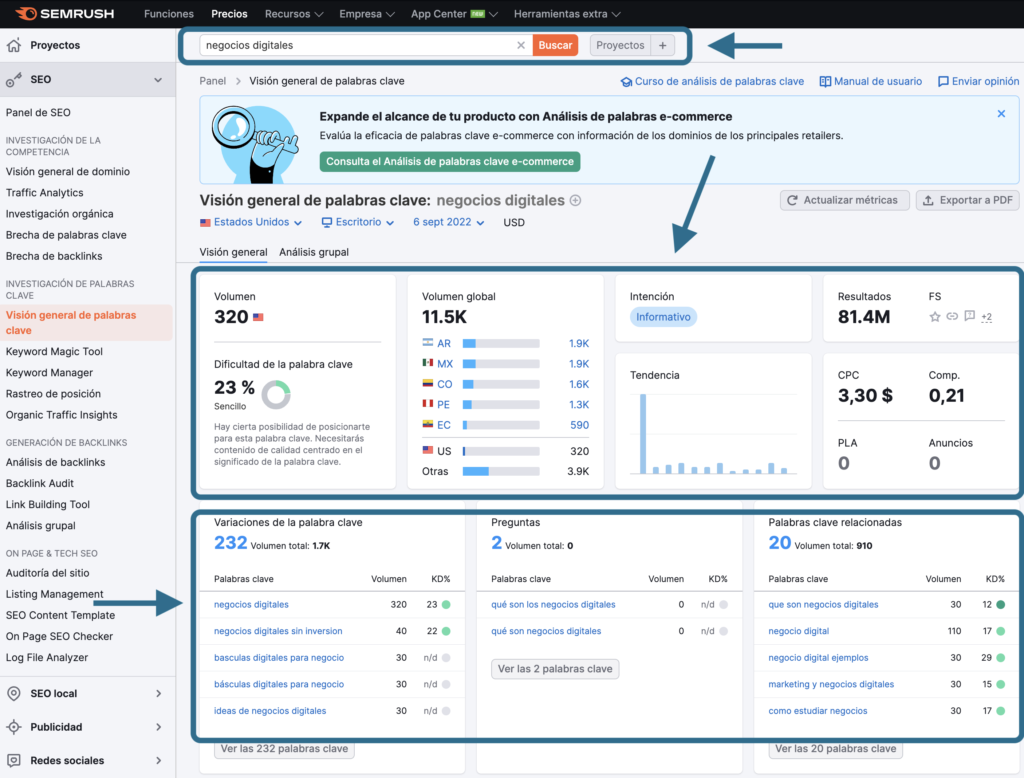Click the Redes sociales sidebar icon
Image resolution: width=1024 pixels, height=778 pixels.
(x=14, y=758)
